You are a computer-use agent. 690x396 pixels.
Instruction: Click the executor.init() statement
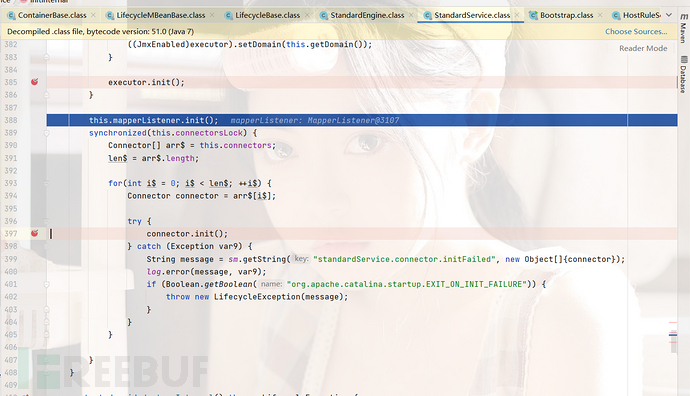pos(147,82)
